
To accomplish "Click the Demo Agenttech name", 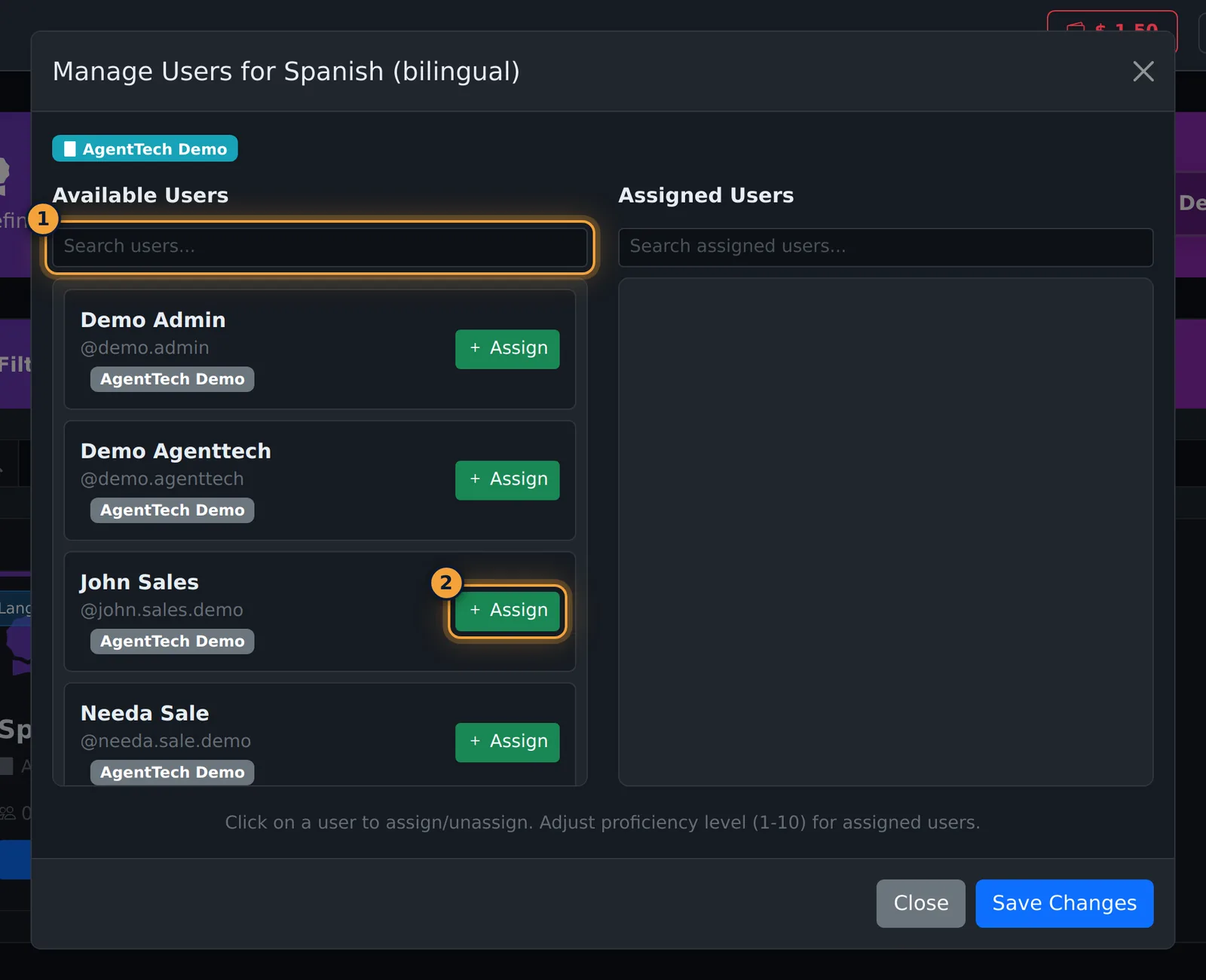I will coord(176,451).
